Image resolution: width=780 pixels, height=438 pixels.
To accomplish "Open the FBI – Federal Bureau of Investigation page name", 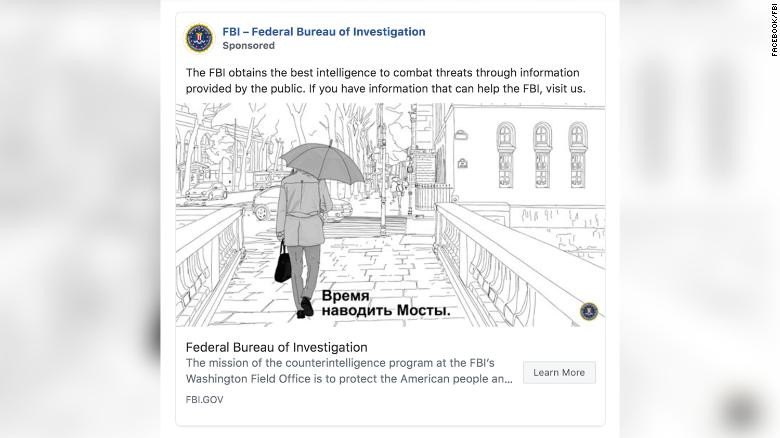I will point(323,32).
